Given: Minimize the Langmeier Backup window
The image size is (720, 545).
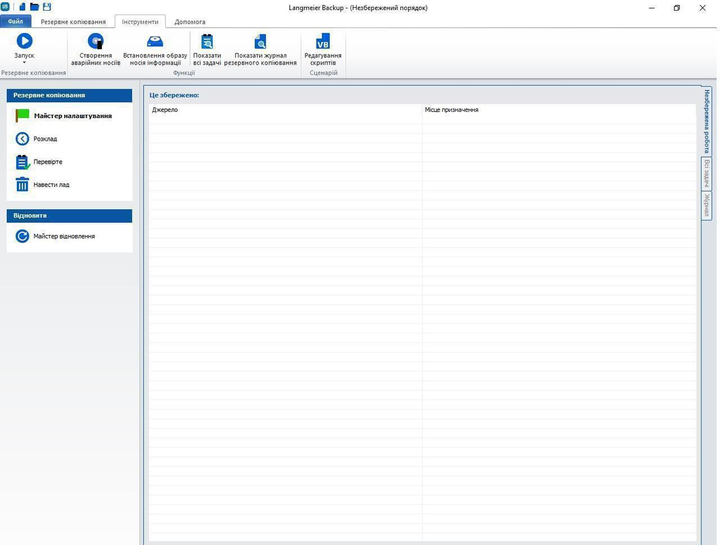Looking at the screenshot, I should click(x=652, y=8).
